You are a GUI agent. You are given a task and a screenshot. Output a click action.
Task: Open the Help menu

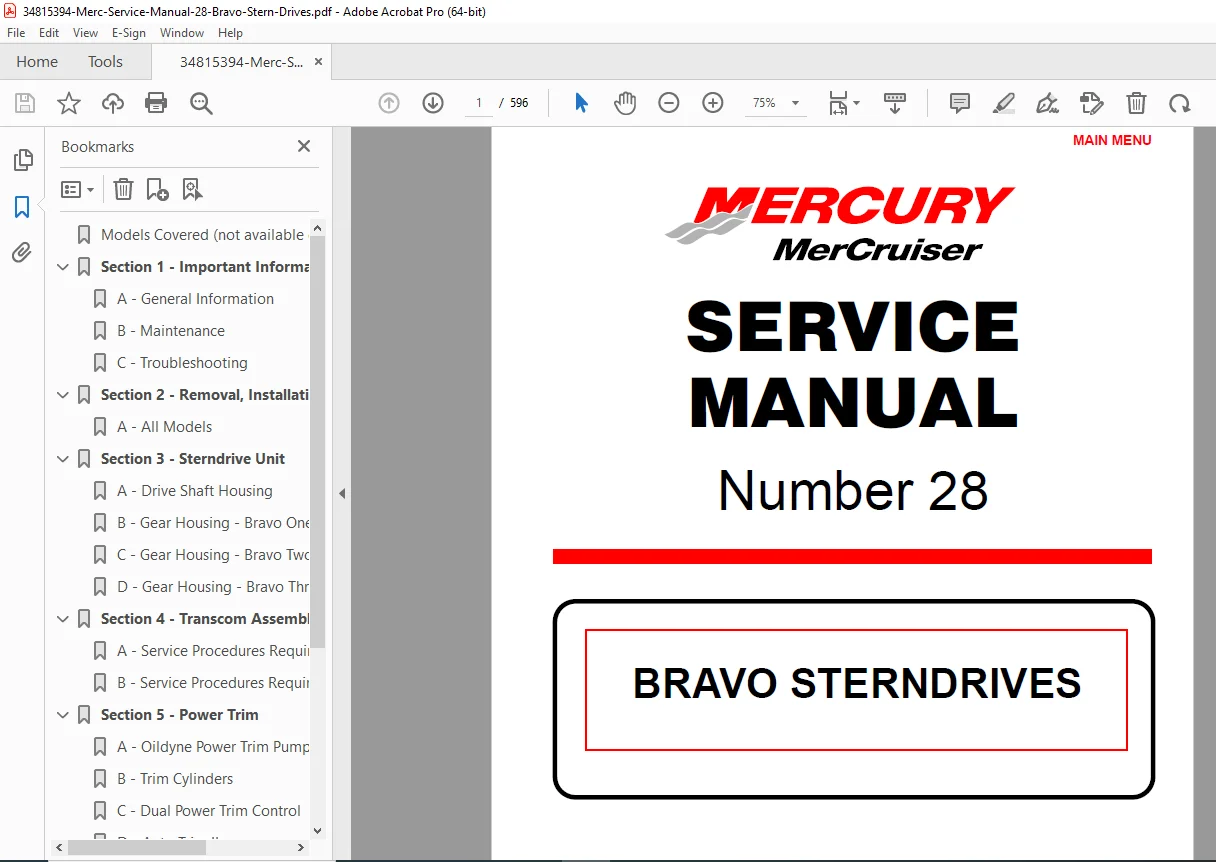pos(230,33)
